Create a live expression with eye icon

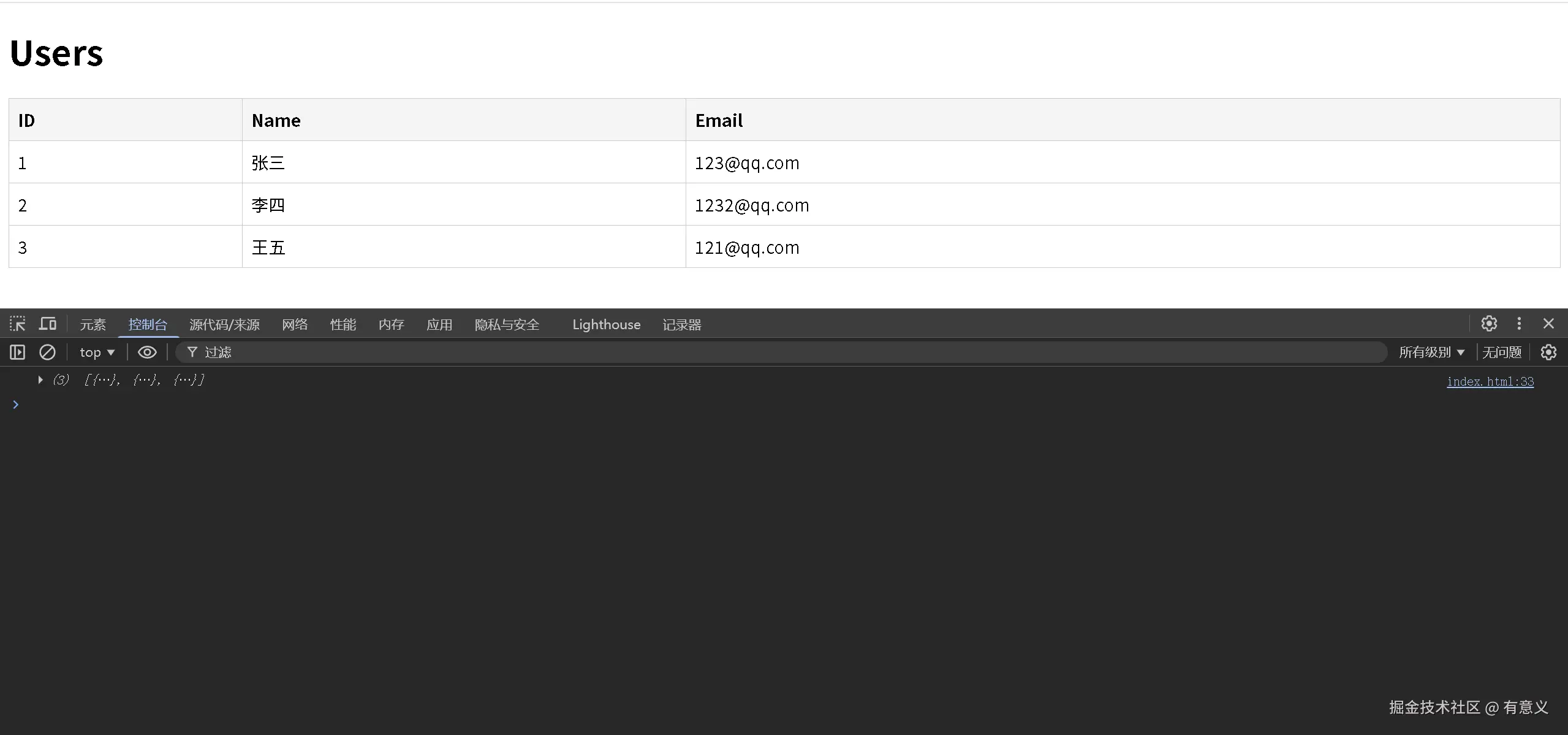point(147,352)
